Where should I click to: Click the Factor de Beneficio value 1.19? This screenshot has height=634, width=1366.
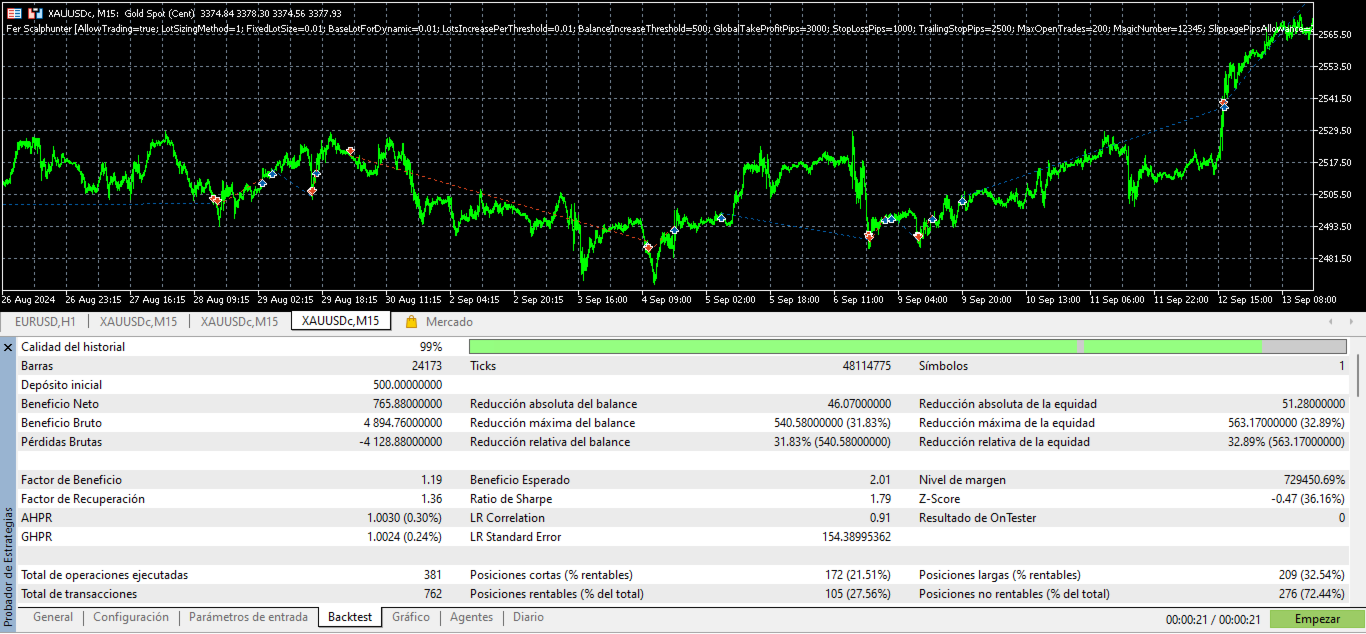coord(432,480)
